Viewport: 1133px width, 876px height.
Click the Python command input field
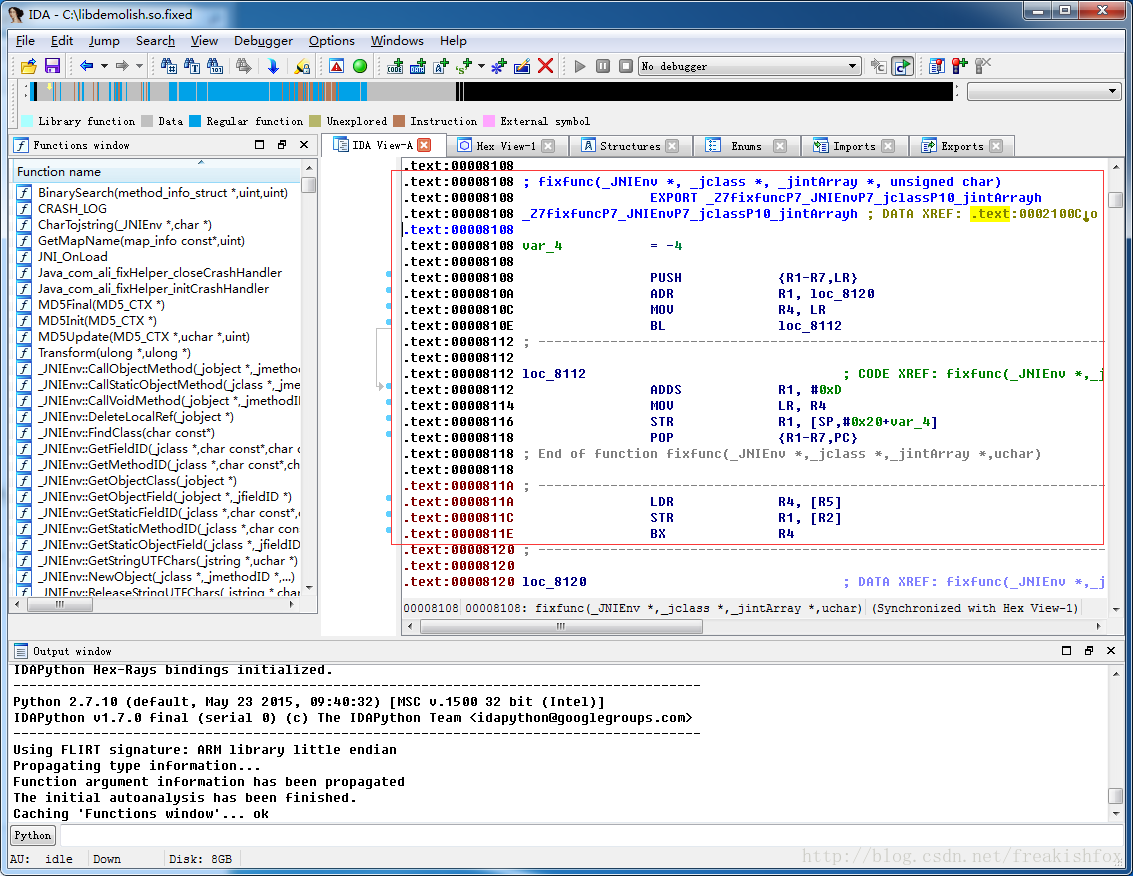tap(590, 835)
